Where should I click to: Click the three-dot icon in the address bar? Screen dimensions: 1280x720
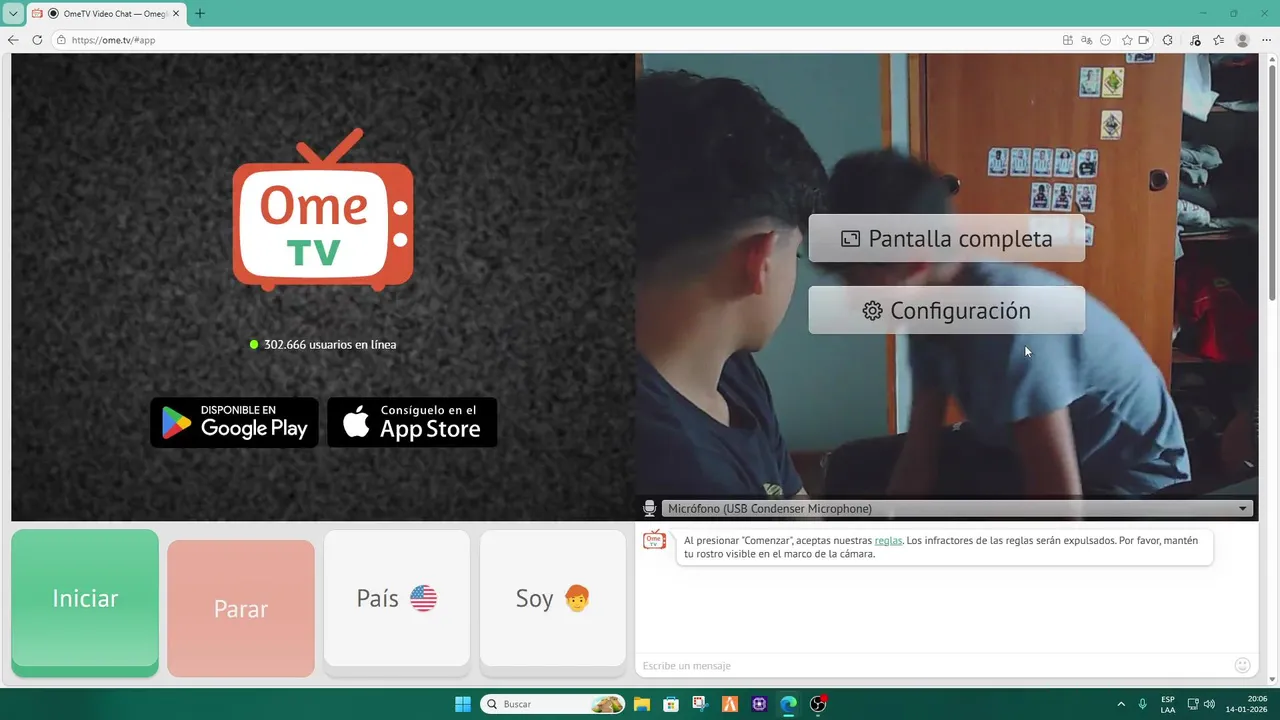click(1105, 40)
